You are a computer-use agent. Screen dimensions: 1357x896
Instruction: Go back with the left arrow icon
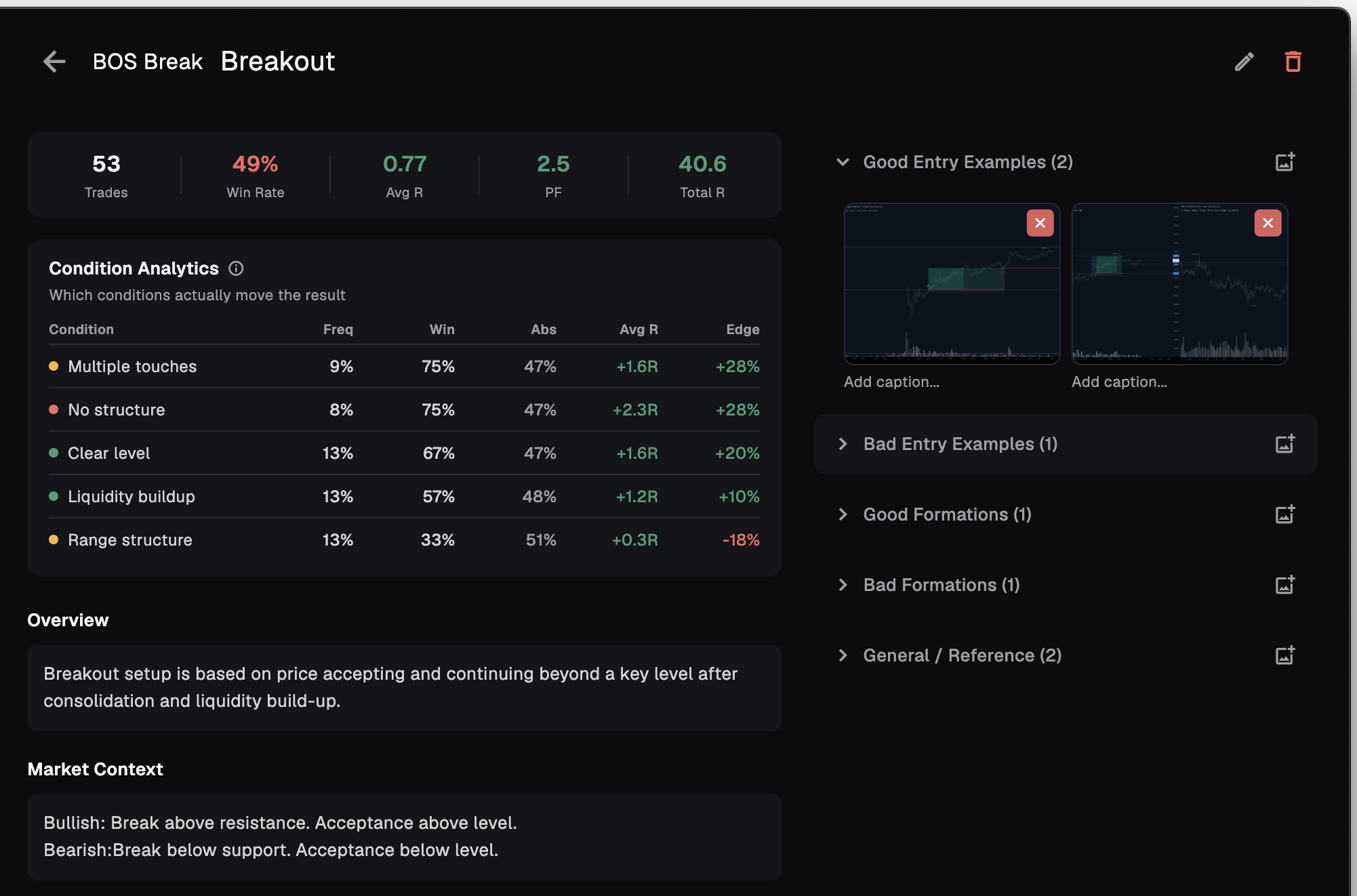(x=54, y=62)
